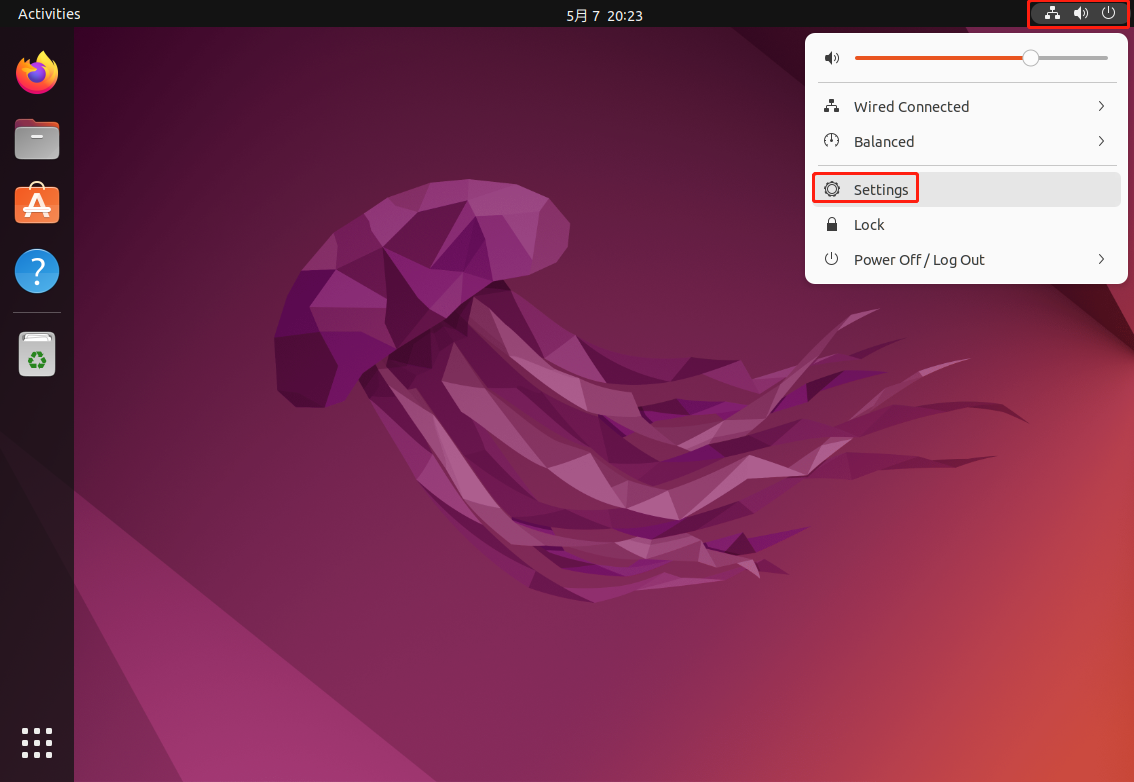
Task: Click the wired network icon in menu
Action: pos(832,106)
